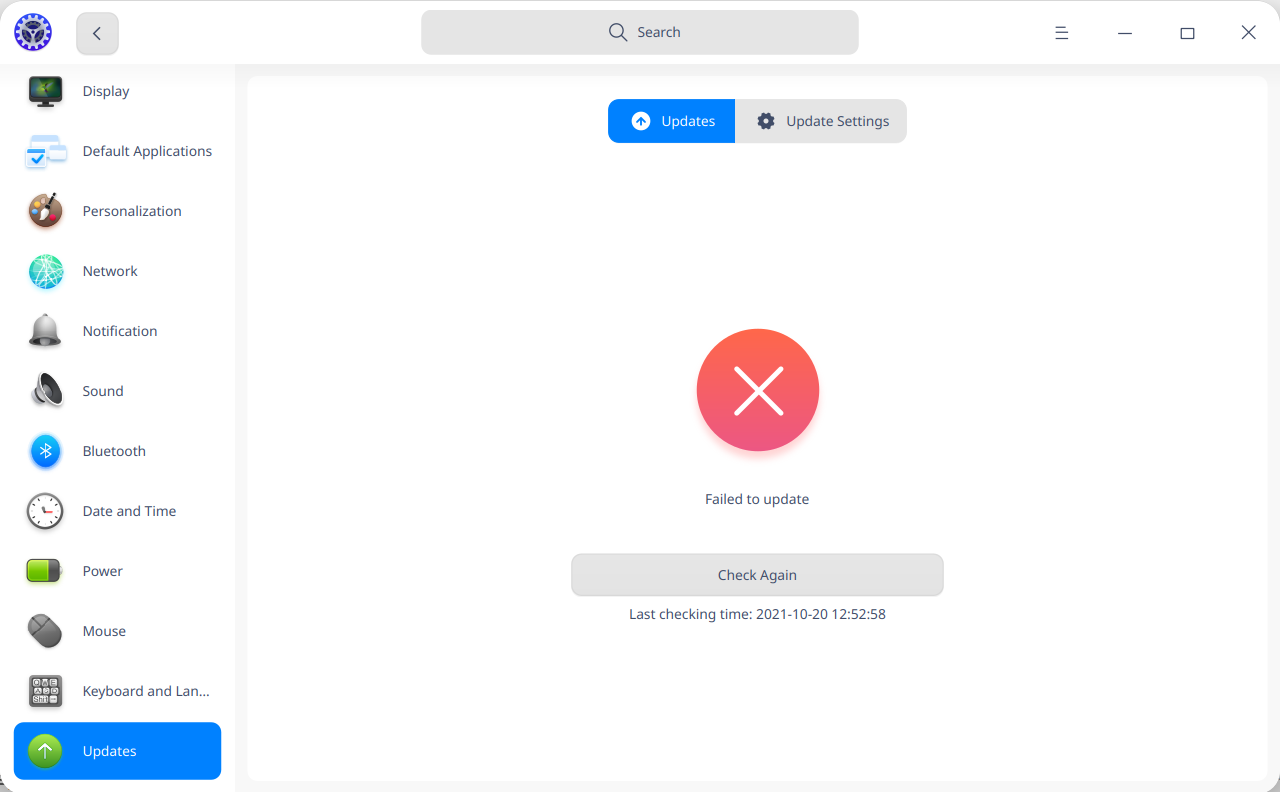1280x792 pixels.
Task: Click the Control Center logo icon
Action: pos(32,32)
